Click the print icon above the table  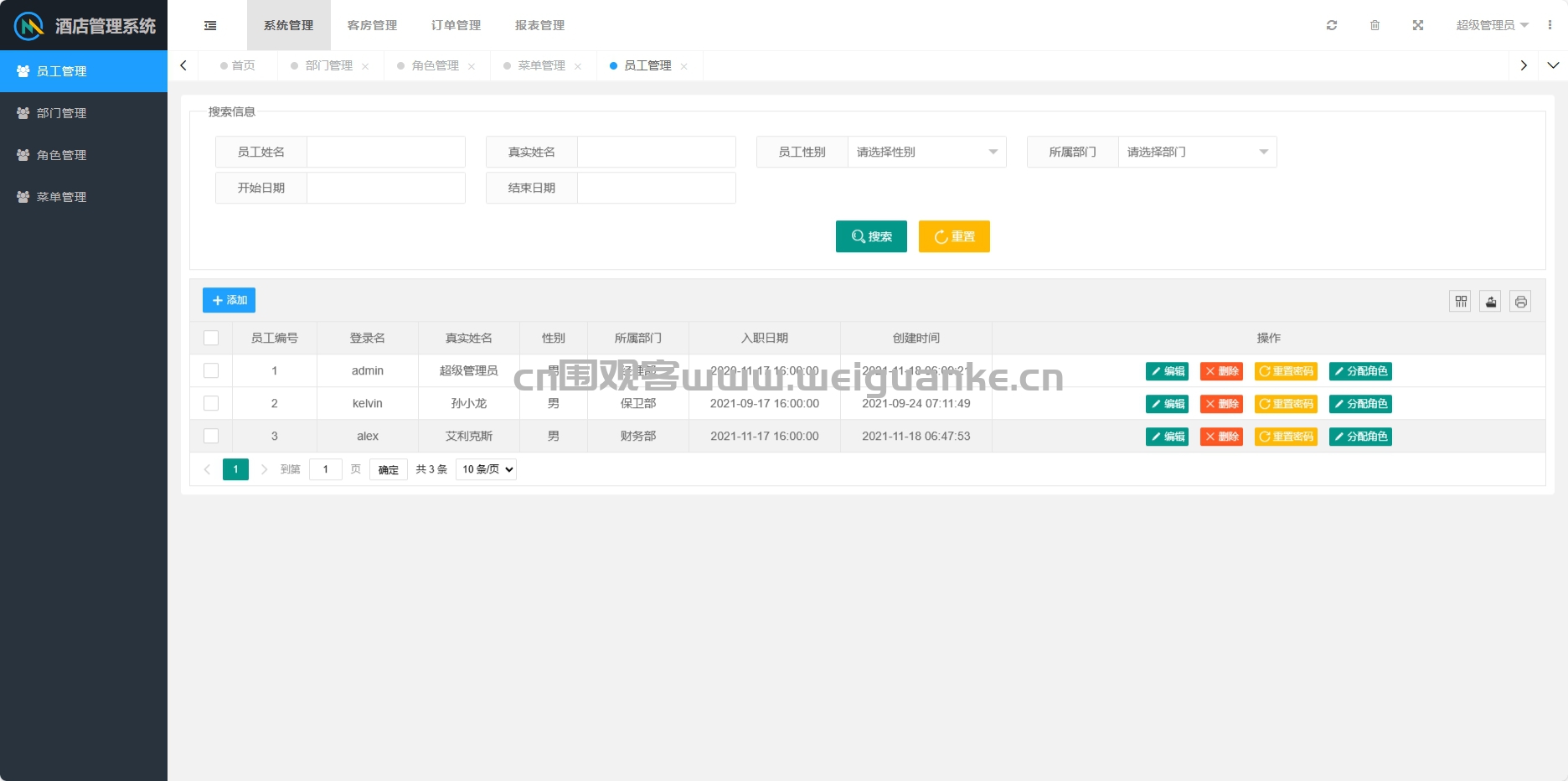[x=1521, y=302]
